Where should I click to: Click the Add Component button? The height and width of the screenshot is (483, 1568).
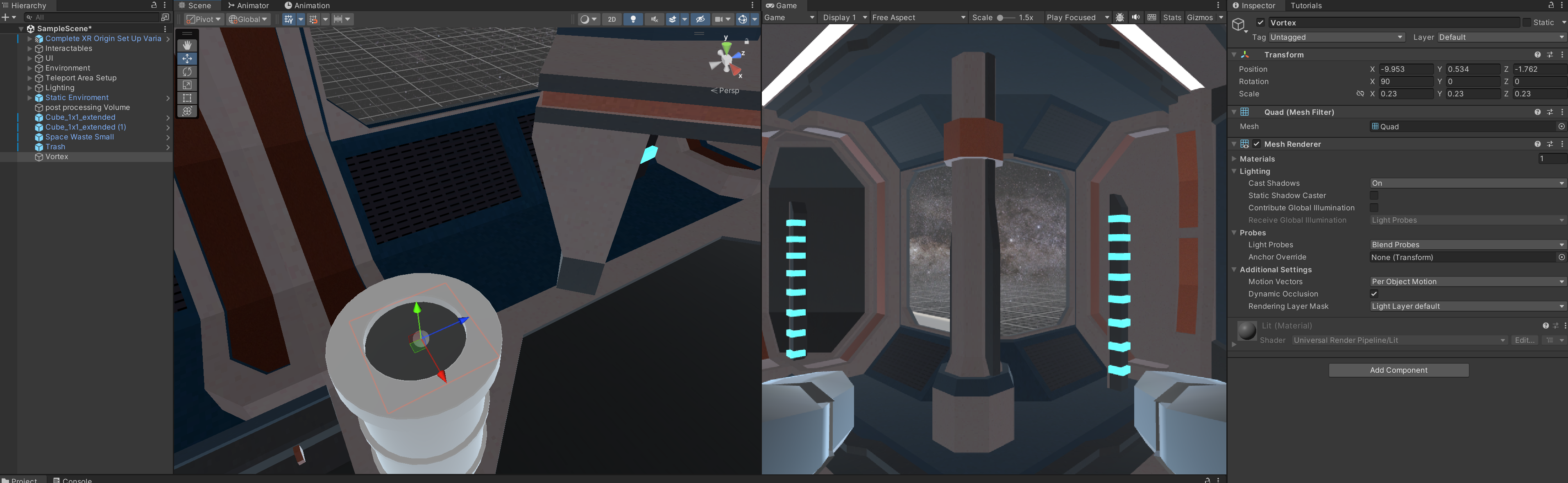click(1398, 370)
